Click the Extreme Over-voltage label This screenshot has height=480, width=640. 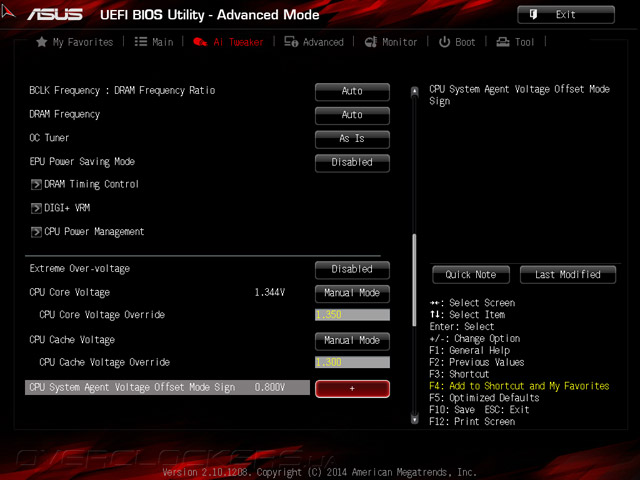80,269
